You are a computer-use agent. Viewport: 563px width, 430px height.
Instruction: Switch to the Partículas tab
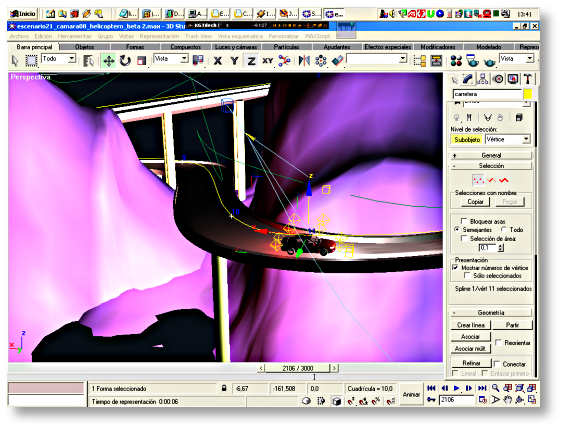(286, 47)
